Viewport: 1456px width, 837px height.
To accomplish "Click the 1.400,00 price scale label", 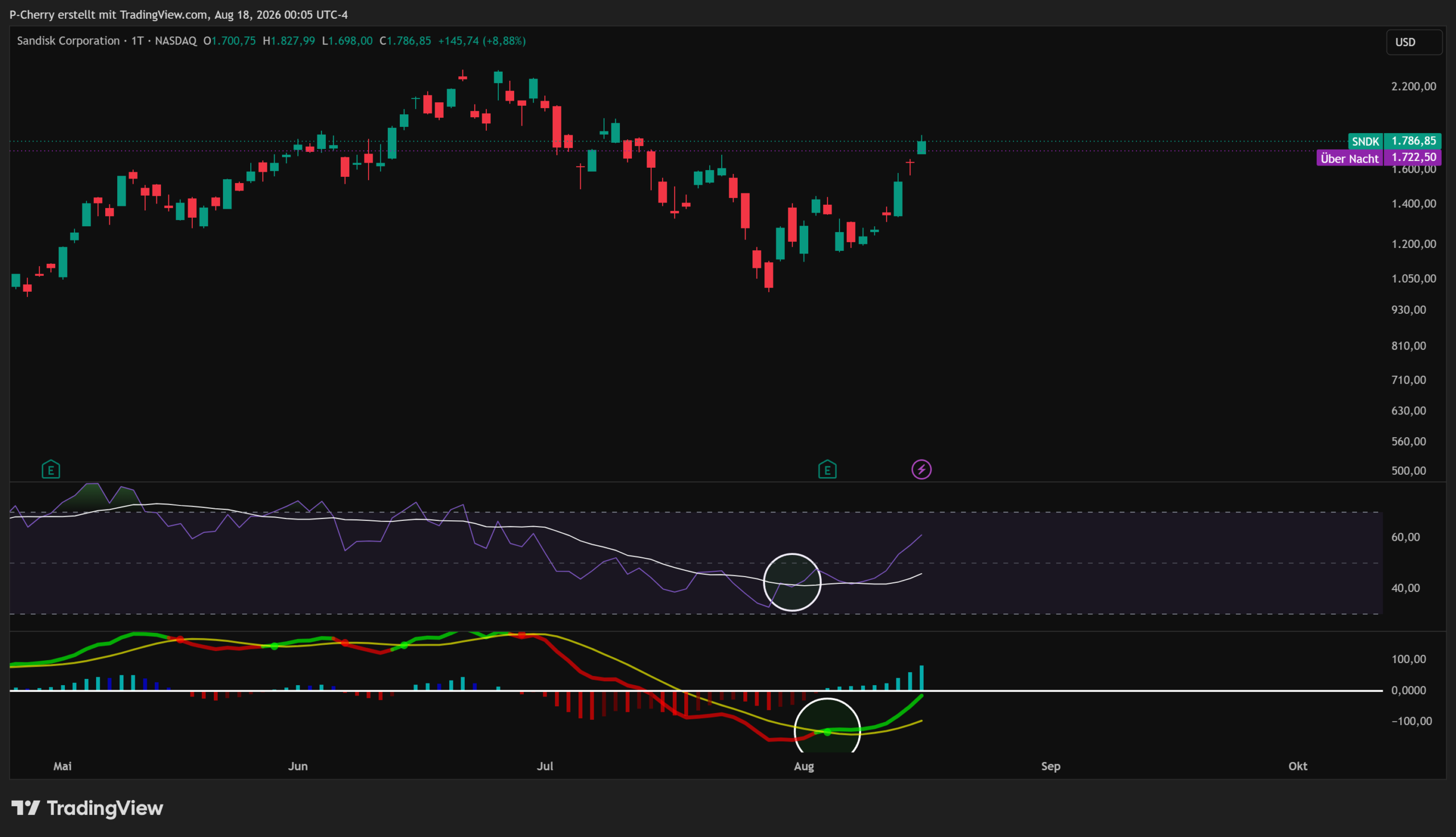I will click(1413, 204).
